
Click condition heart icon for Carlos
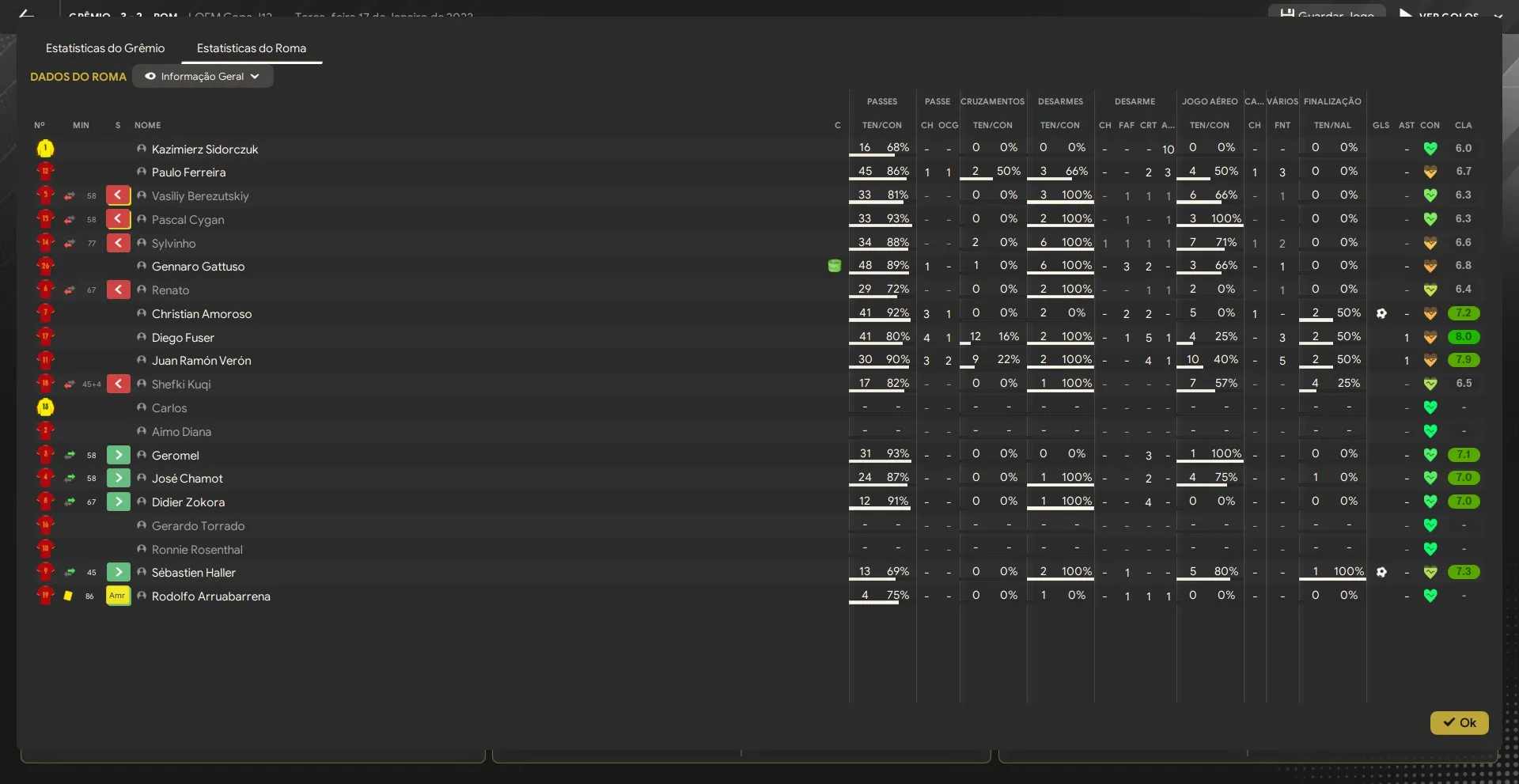[1430, 407]
